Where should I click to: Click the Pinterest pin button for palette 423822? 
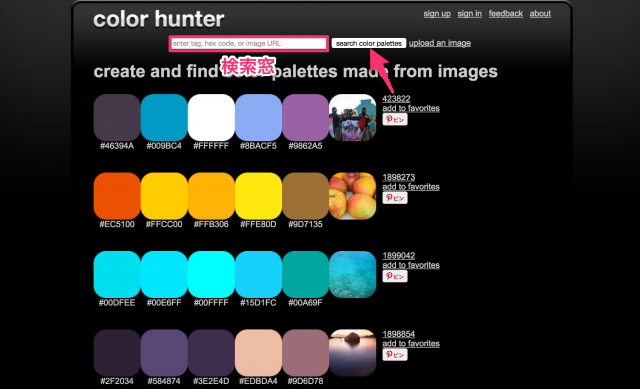(x=395, y=119)
